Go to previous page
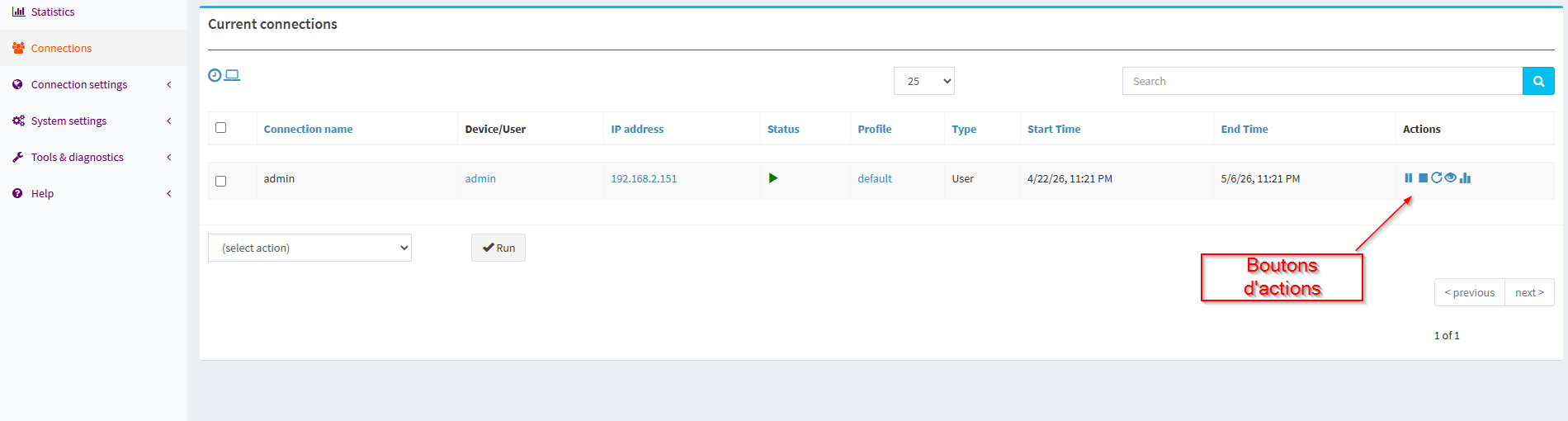Image resolution: width=1568 pixels, height=421 pixels. coord(1470,292)
